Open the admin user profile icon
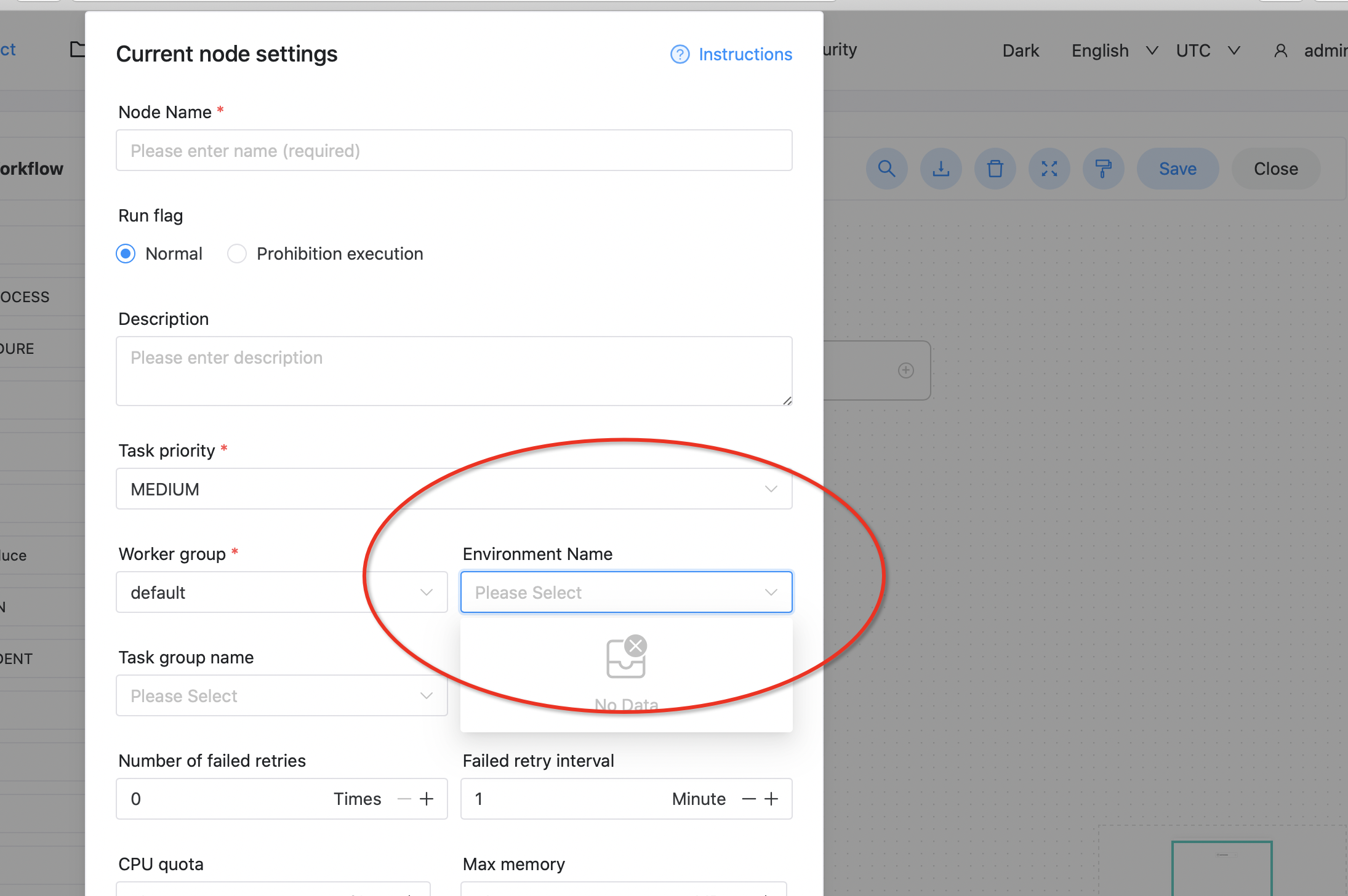The width and height of the screenshot is (1348, 896). 1281,50
